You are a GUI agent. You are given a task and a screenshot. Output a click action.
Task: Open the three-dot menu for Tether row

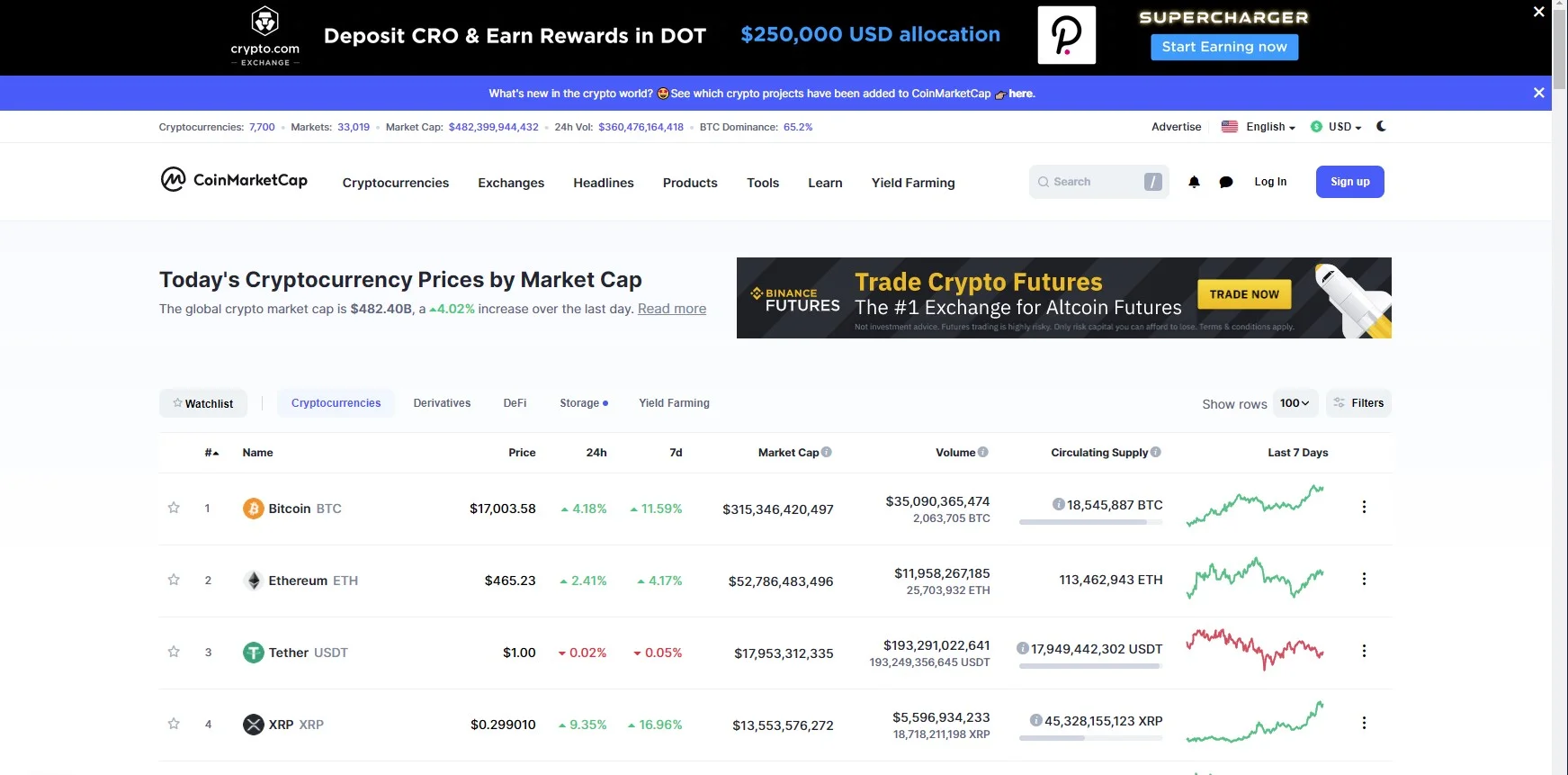coord(1364,651)
